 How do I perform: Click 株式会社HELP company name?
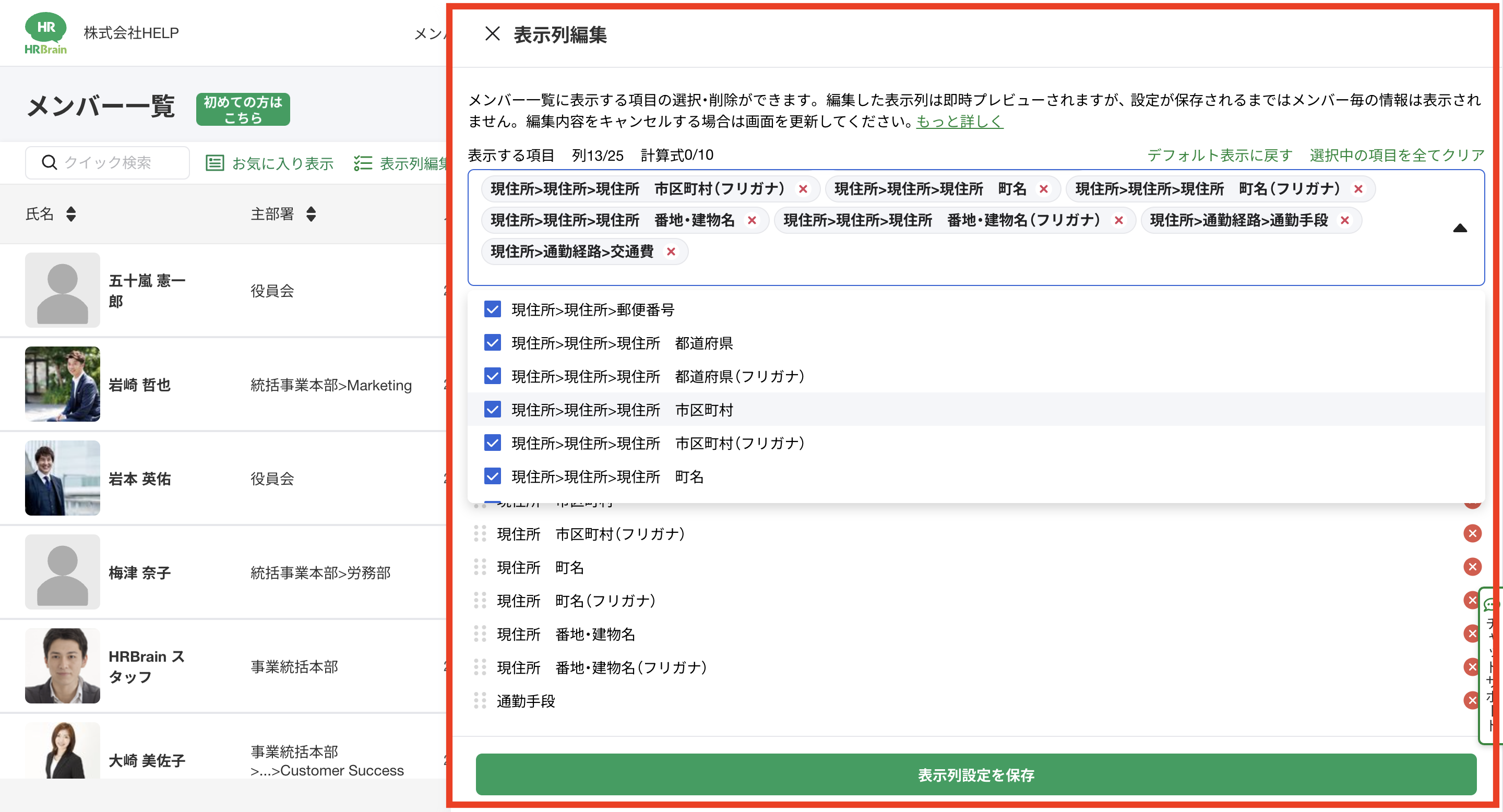pyautogui.click(x=132, y=33)
